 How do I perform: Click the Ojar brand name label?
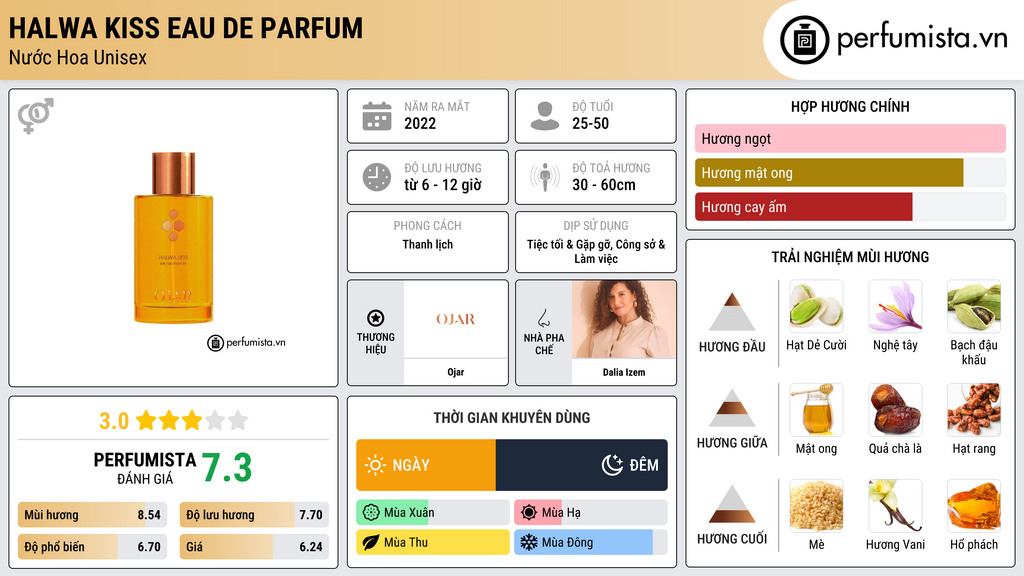(x=456, y=372)
